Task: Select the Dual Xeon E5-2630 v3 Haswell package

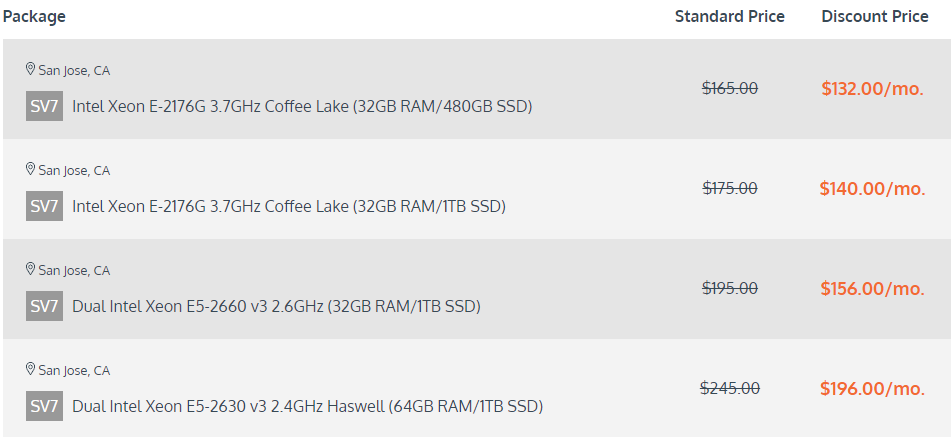Action: click(307, 406)
